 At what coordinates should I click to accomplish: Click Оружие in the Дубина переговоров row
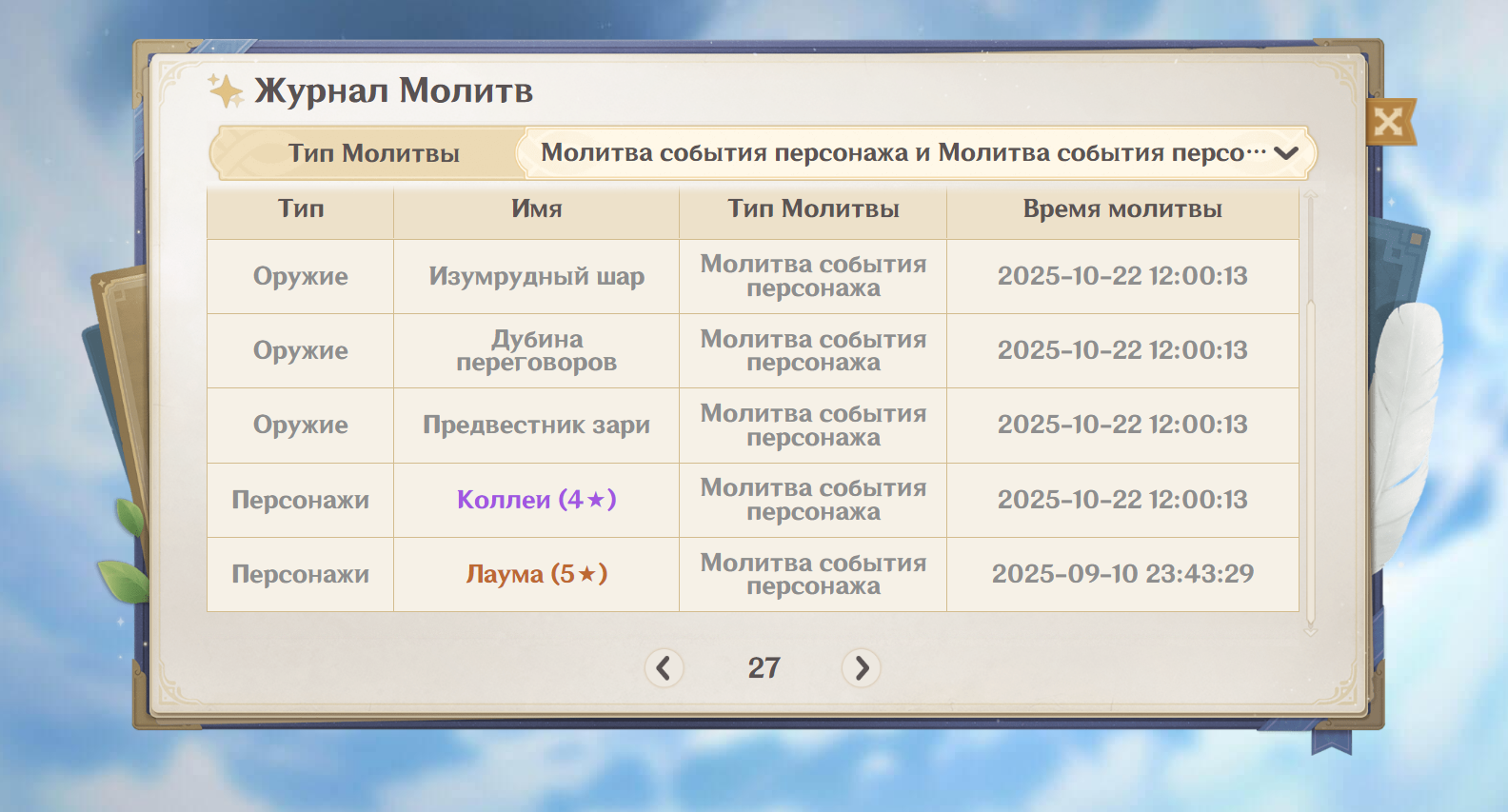tap(301, 350)
